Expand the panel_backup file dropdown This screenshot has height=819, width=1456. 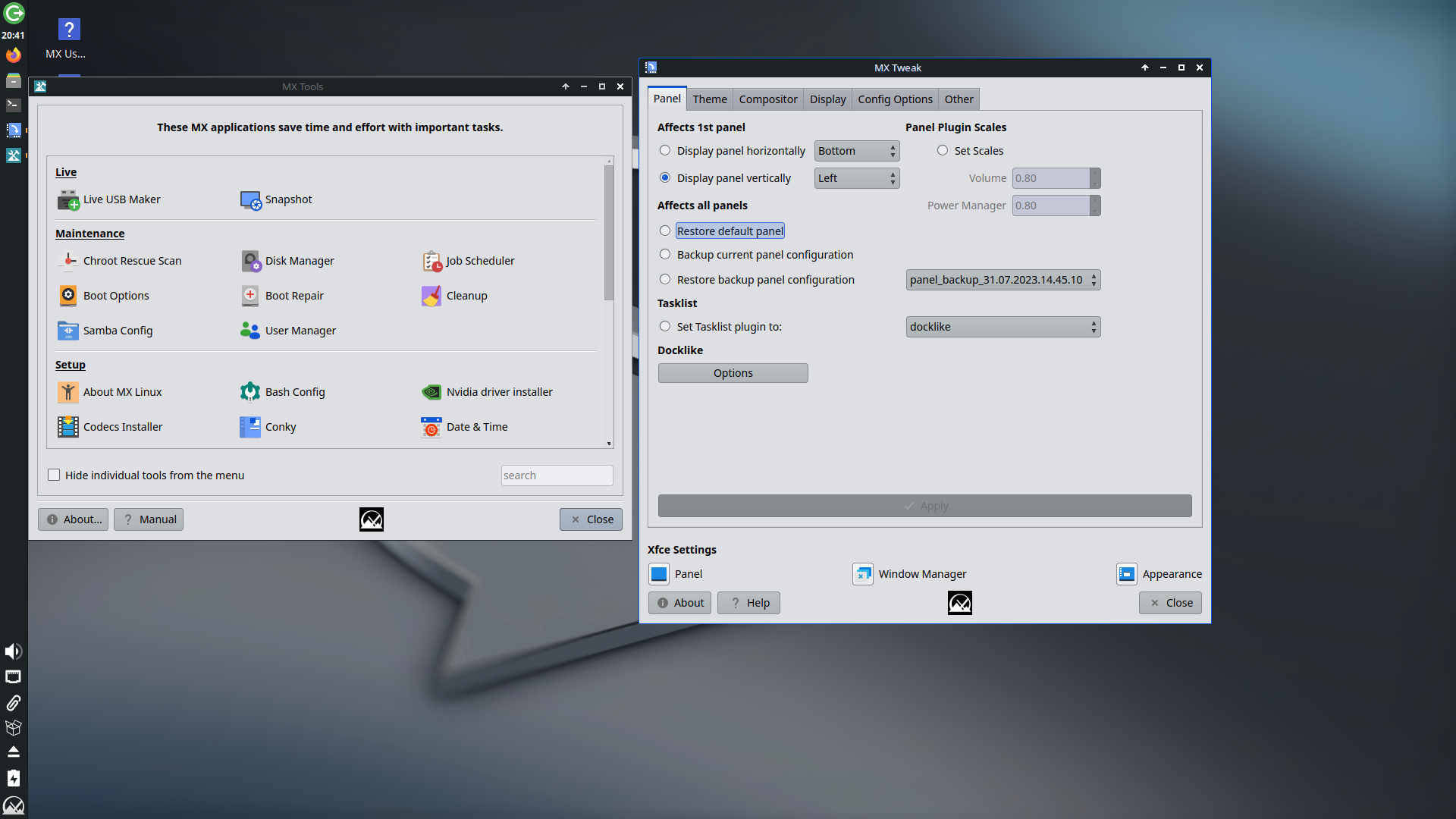tap(1003, 280)
